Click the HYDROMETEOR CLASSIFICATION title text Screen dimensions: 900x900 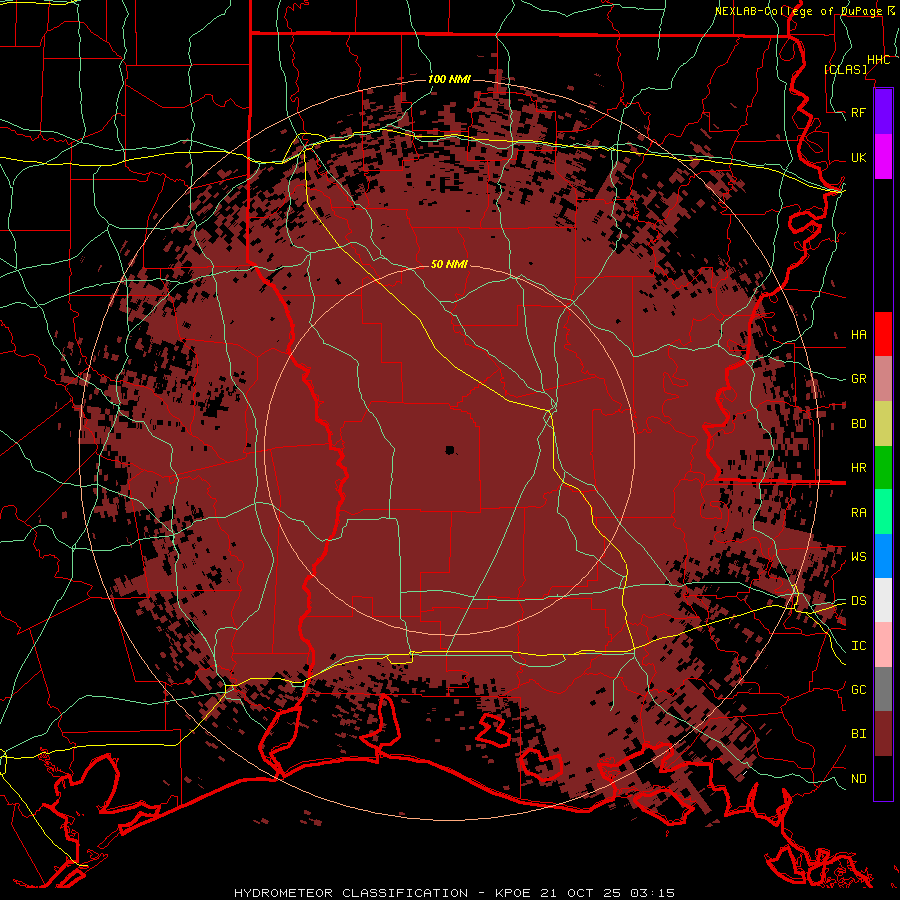point(351,893)
